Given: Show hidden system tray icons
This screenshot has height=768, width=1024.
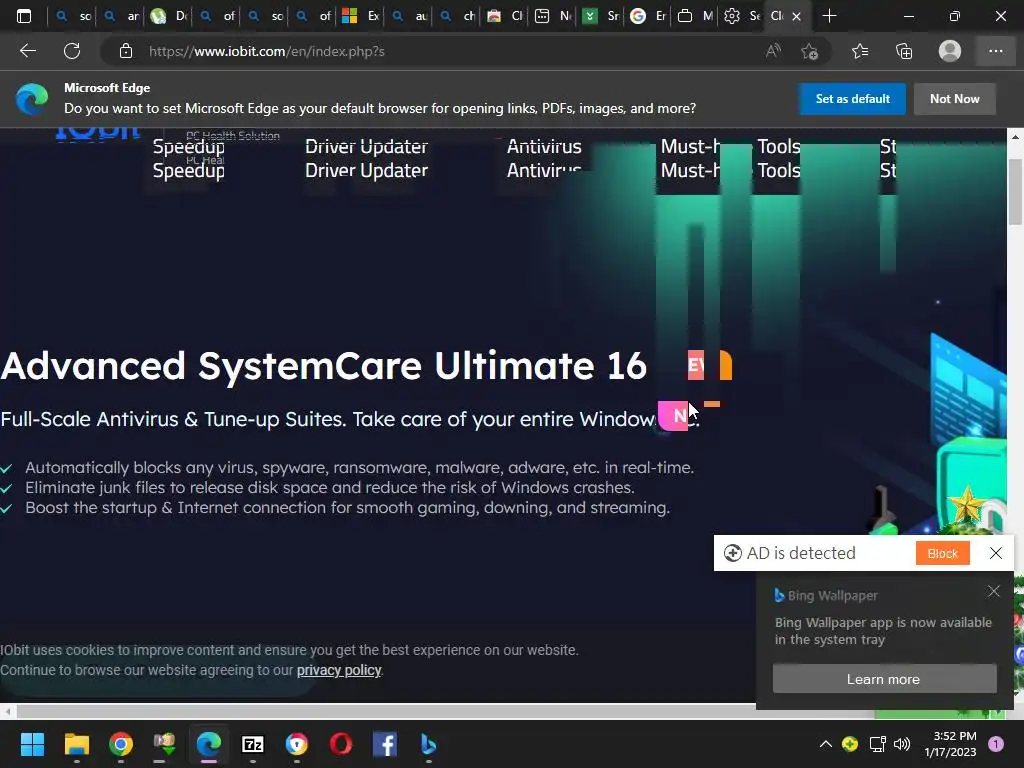Looking at the screenshot, I should pyautogui.click(x=825, y=744).
